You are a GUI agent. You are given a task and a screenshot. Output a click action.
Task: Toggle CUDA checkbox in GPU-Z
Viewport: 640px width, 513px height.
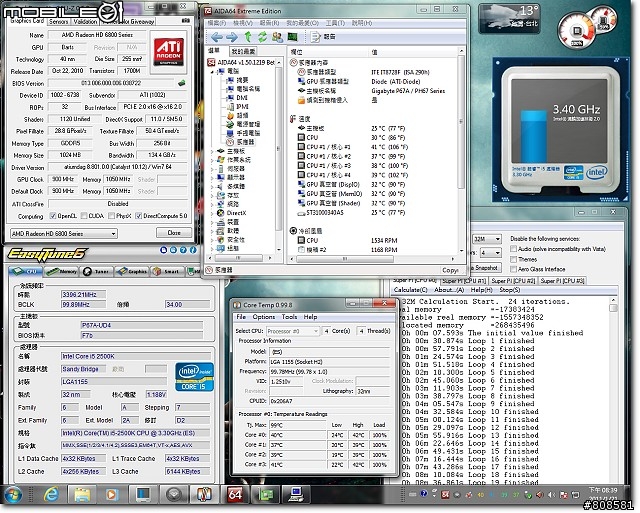pyautogui.click(x=84, y=216)
